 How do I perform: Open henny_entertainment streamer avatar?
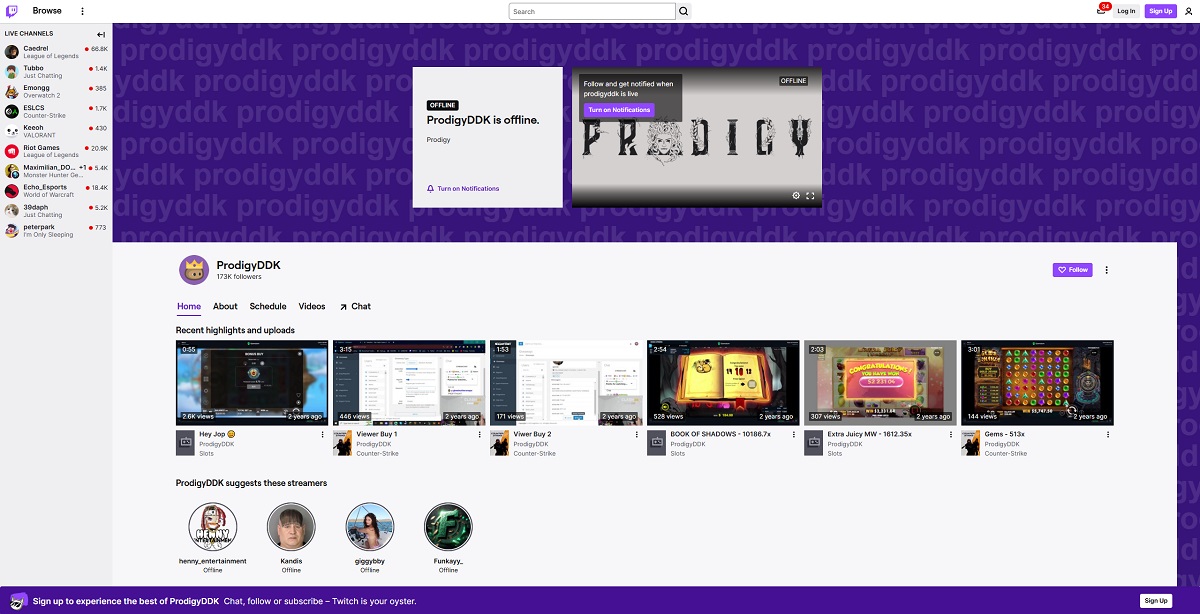coord(213,527)
